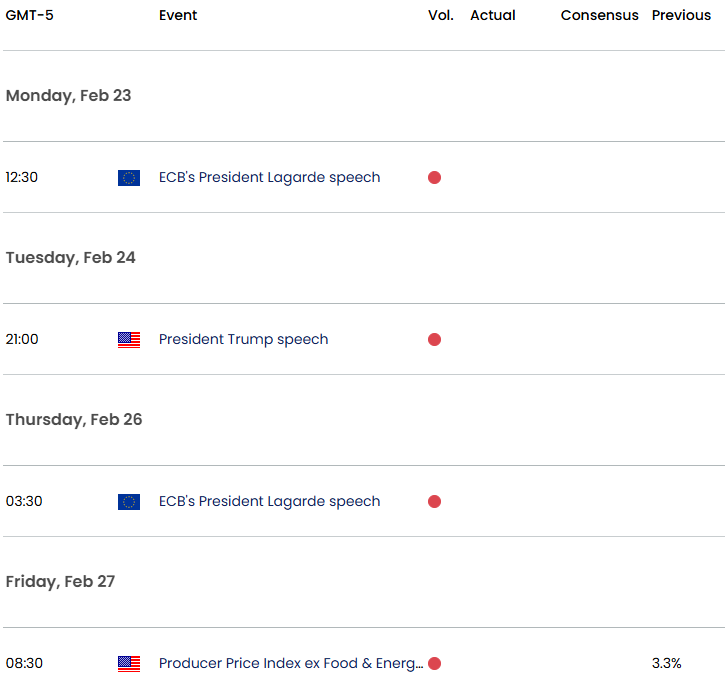
Task: Select the Consensus column header
Action: click(x=599, y=16)
